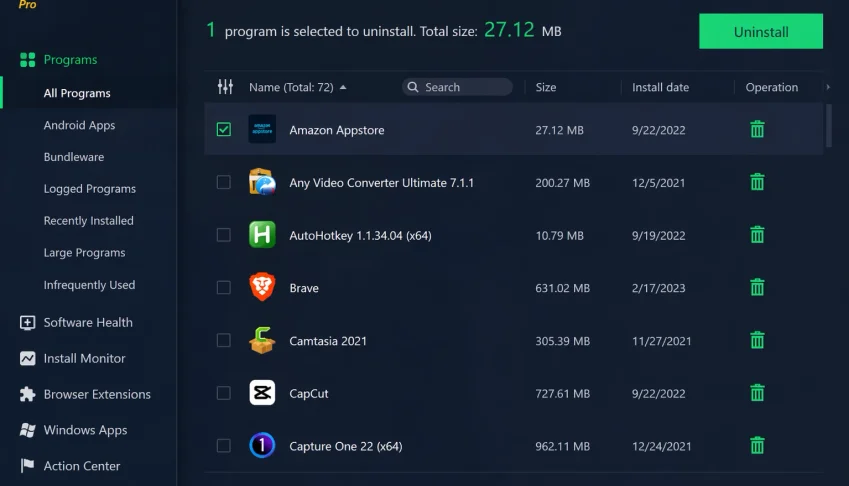
Task: Click the 727.61 MB size value
Action: pos(562,393)
